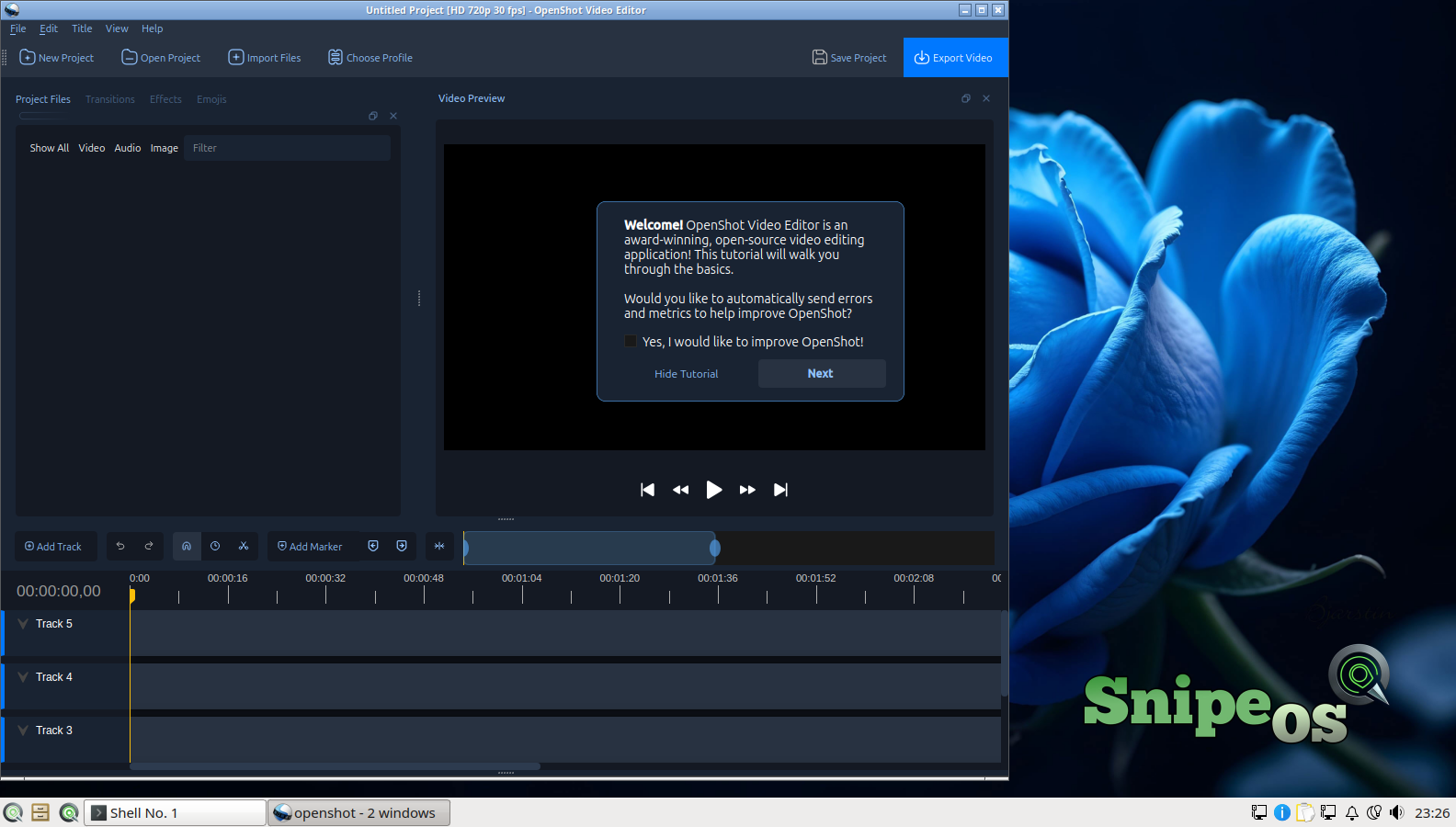Open the Title menu
Screen dimensions: 1456x827
coord(82,28)
